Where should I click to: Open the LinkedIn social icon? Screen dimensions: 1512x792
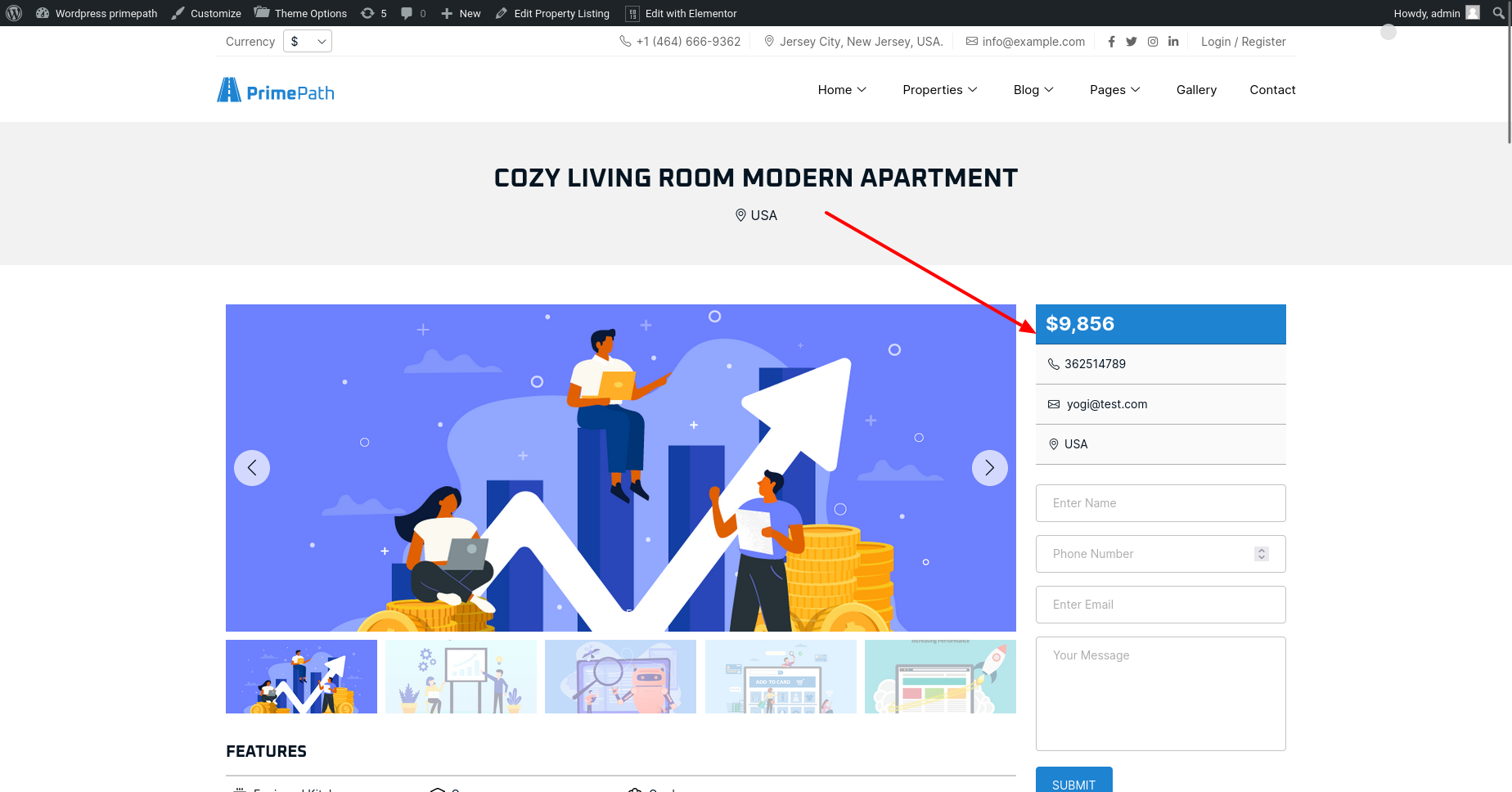coord(1173,42)
